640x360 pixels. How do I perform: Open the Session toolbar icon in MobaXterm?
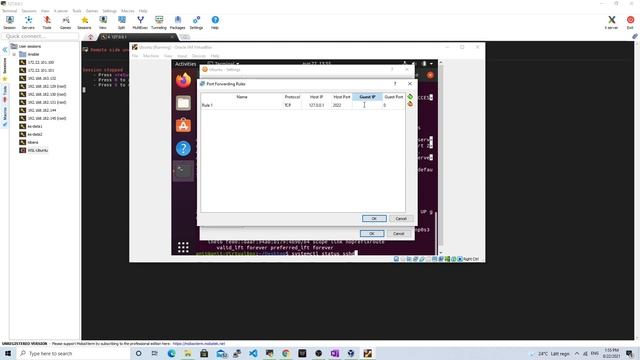(9, 22)
